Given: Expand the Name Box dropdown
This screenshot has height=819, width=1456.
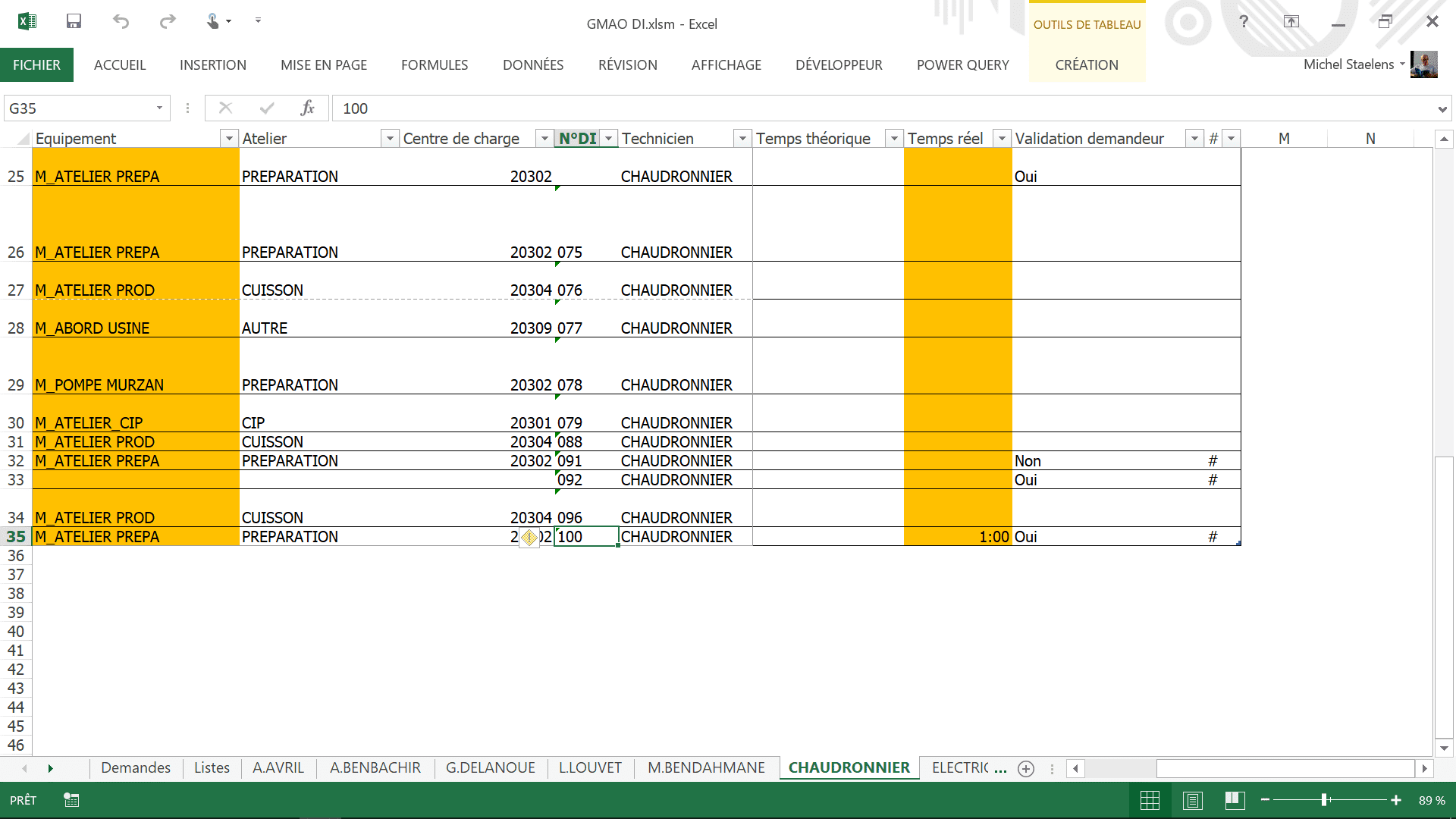Looking at the screenshot, I should [159, 108].
